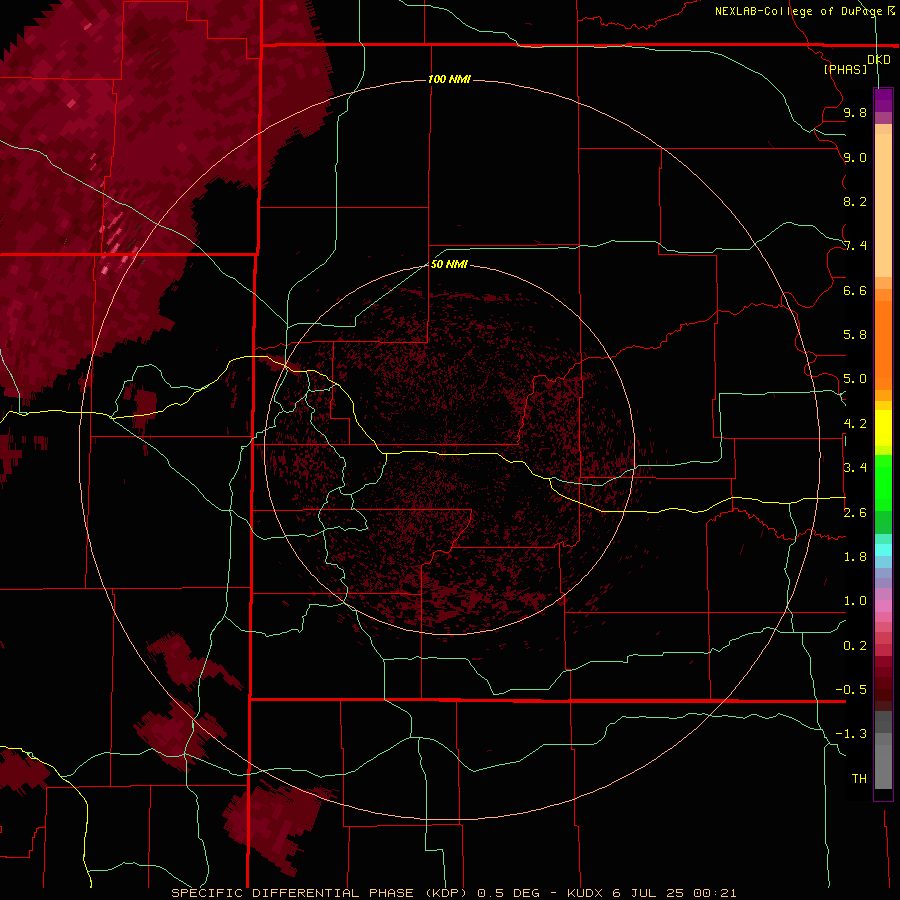This screenshot has width=900, height=900.
Task: Pick the 6.6 legend value
Action: click(x=855, y=290)
